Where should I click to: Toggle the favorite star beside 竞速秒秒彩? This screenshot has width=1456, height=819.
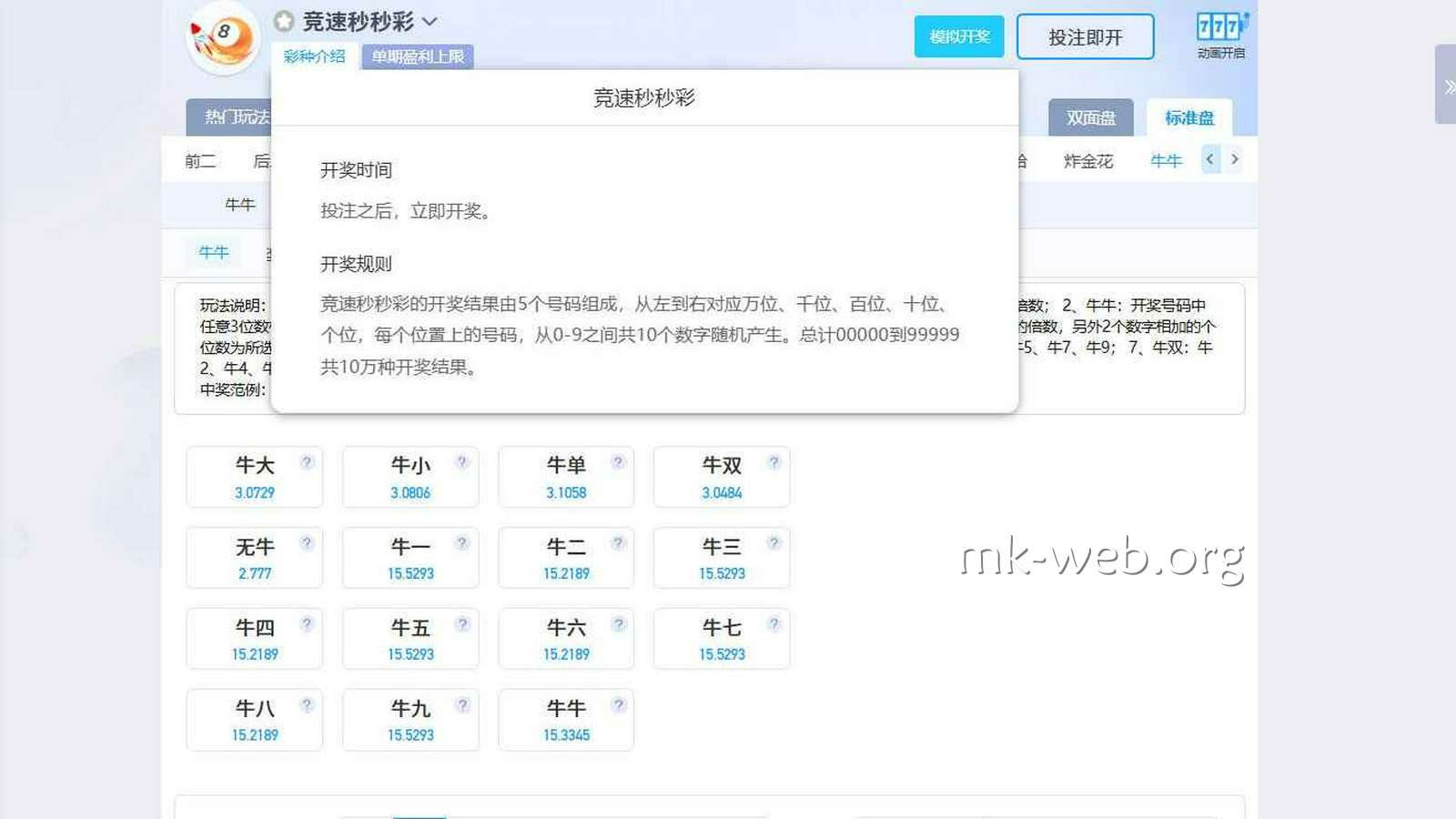coord(284,21)
